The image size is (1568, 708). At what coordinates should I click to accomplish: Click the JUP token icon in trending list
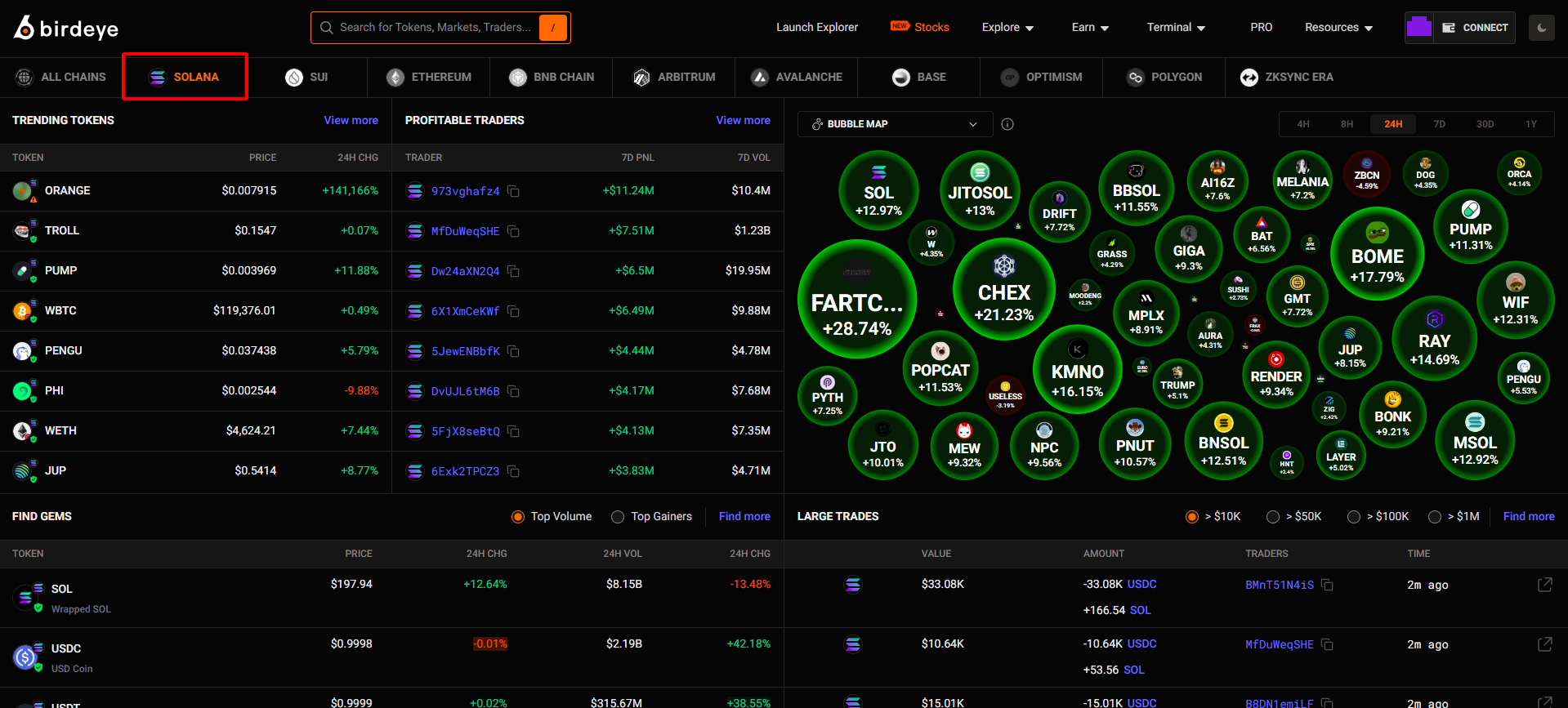[23, 471]
